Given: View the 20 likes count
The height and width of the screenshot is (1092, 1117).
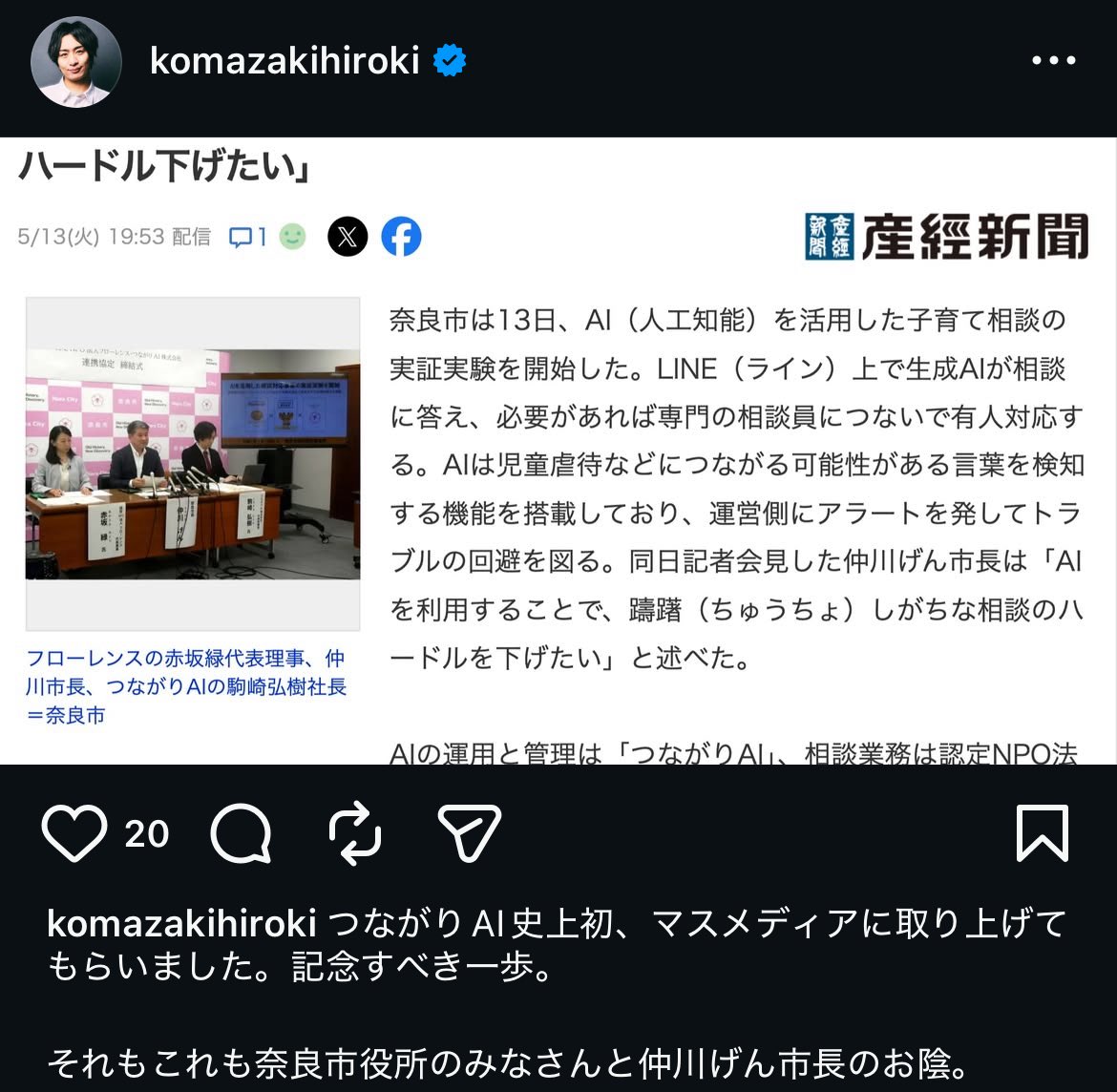Looking at the screenshot, I should coord(147,833).
